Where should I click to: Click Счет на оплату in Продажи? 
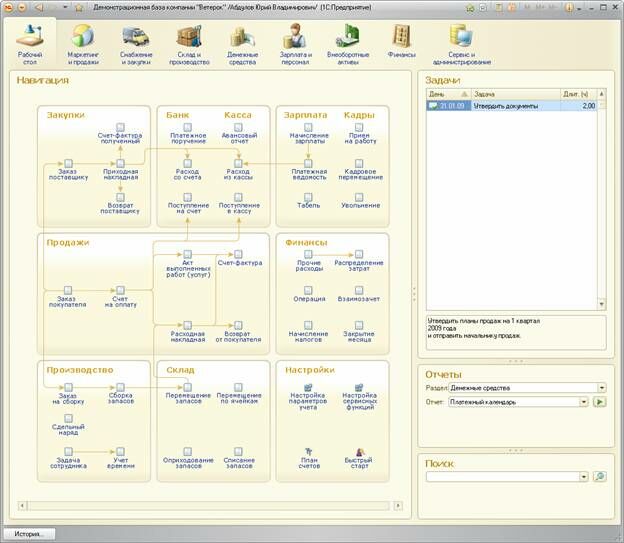pos(119,289)
